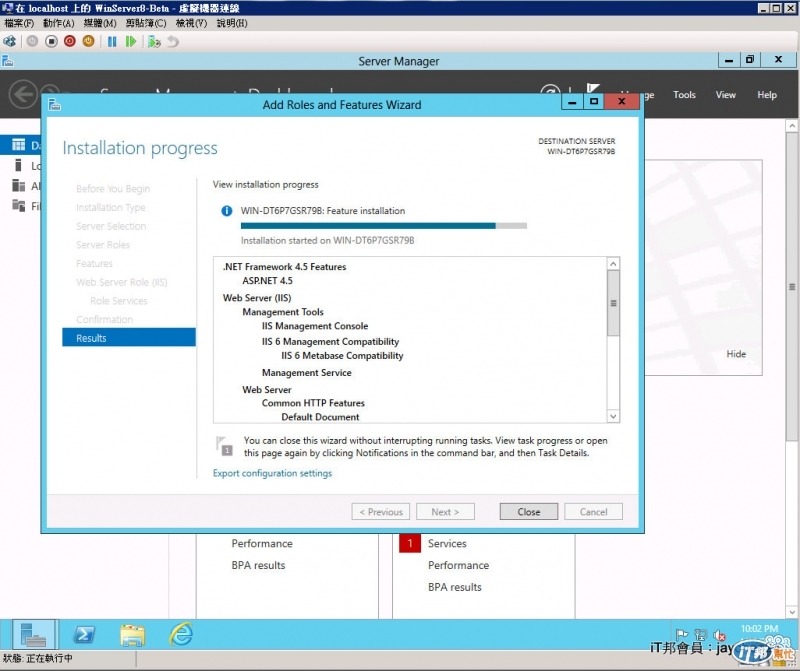Click the Close button in wizard
This screenshot has height=671, width=800.
tap(529, 512)
